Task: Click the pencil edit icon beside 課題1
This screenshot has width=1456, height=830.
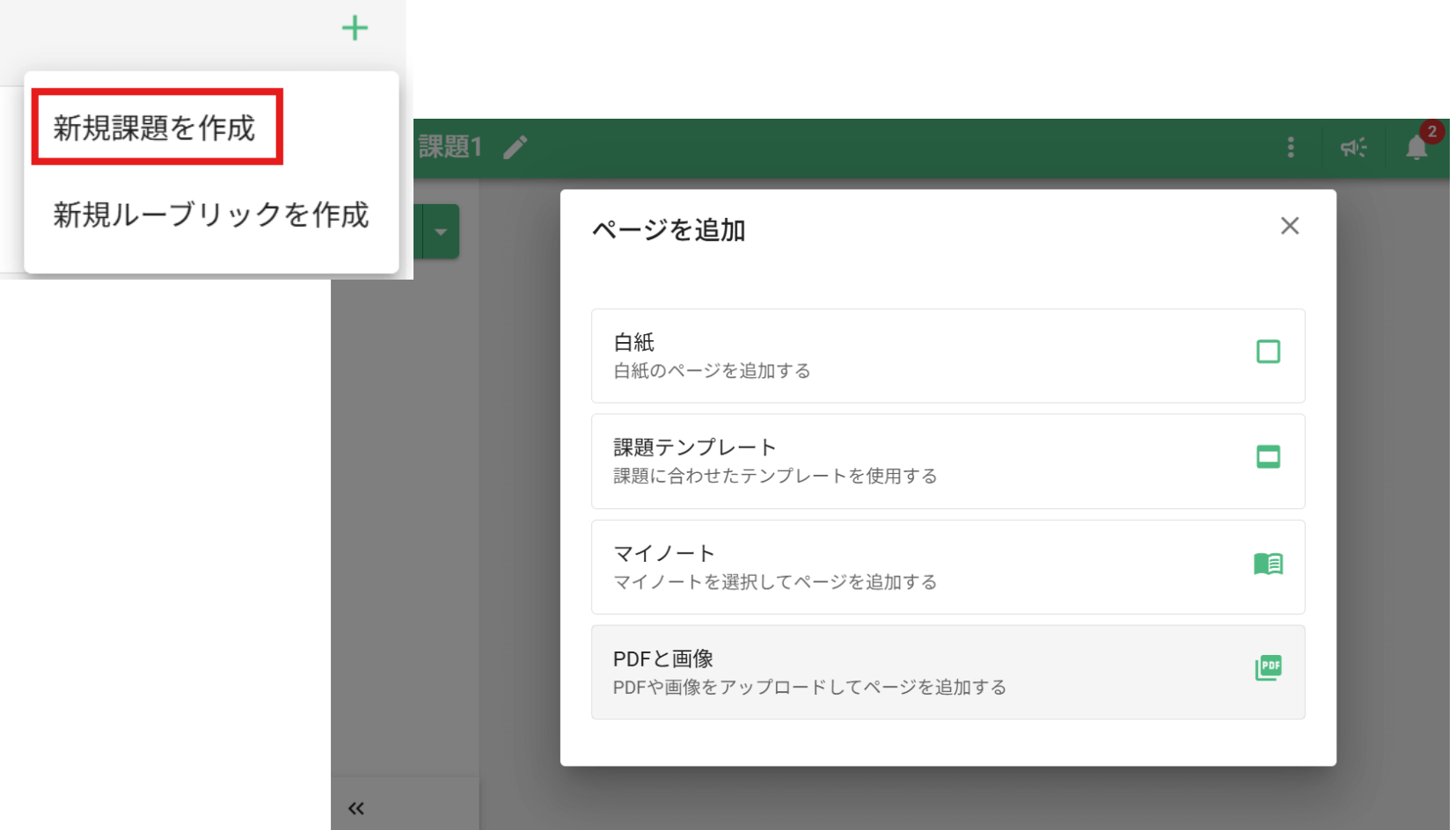Action: point(516,147)
